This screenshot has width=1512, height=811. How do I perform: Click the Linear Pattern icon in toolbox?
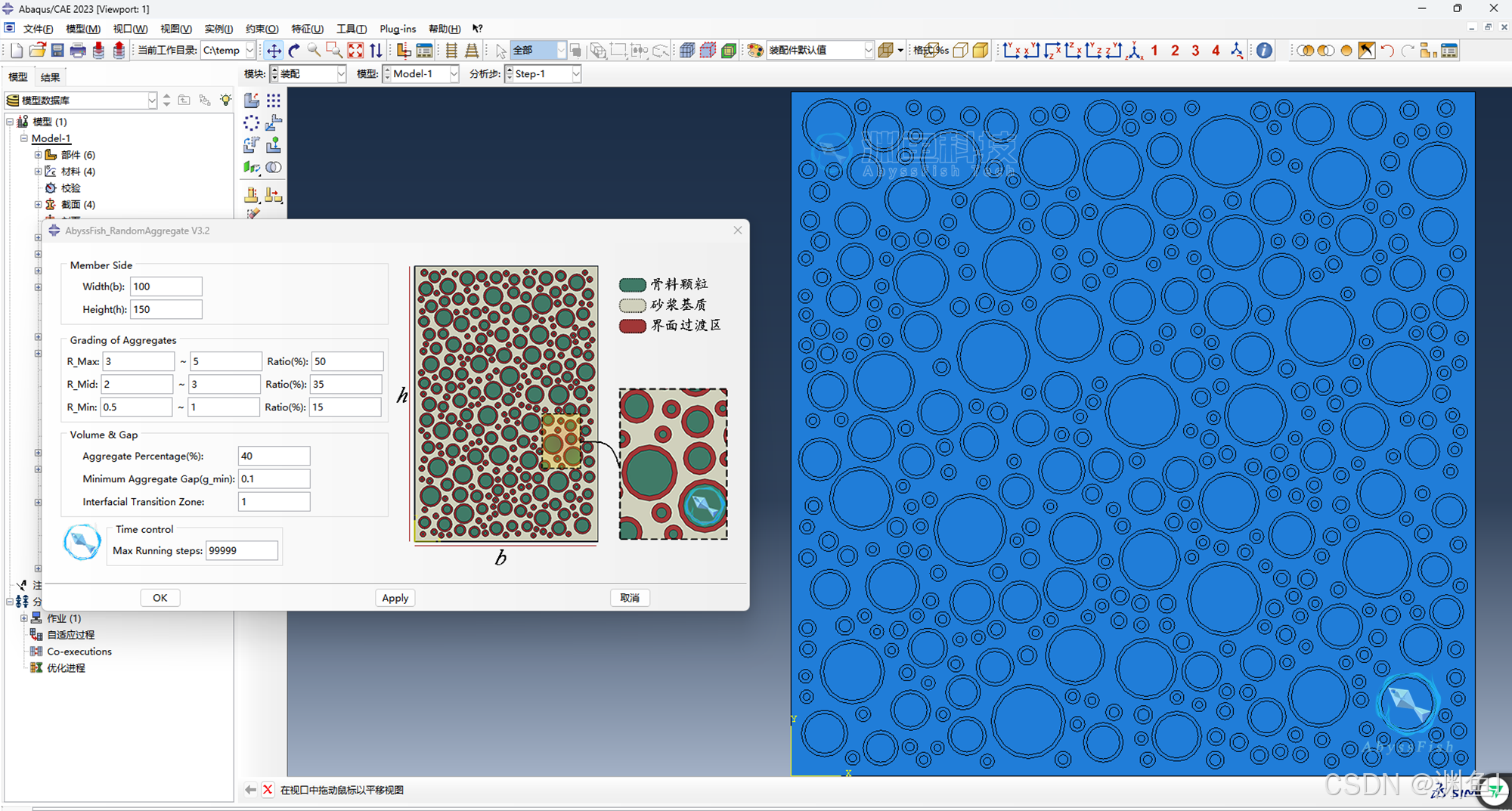(274, 101)
